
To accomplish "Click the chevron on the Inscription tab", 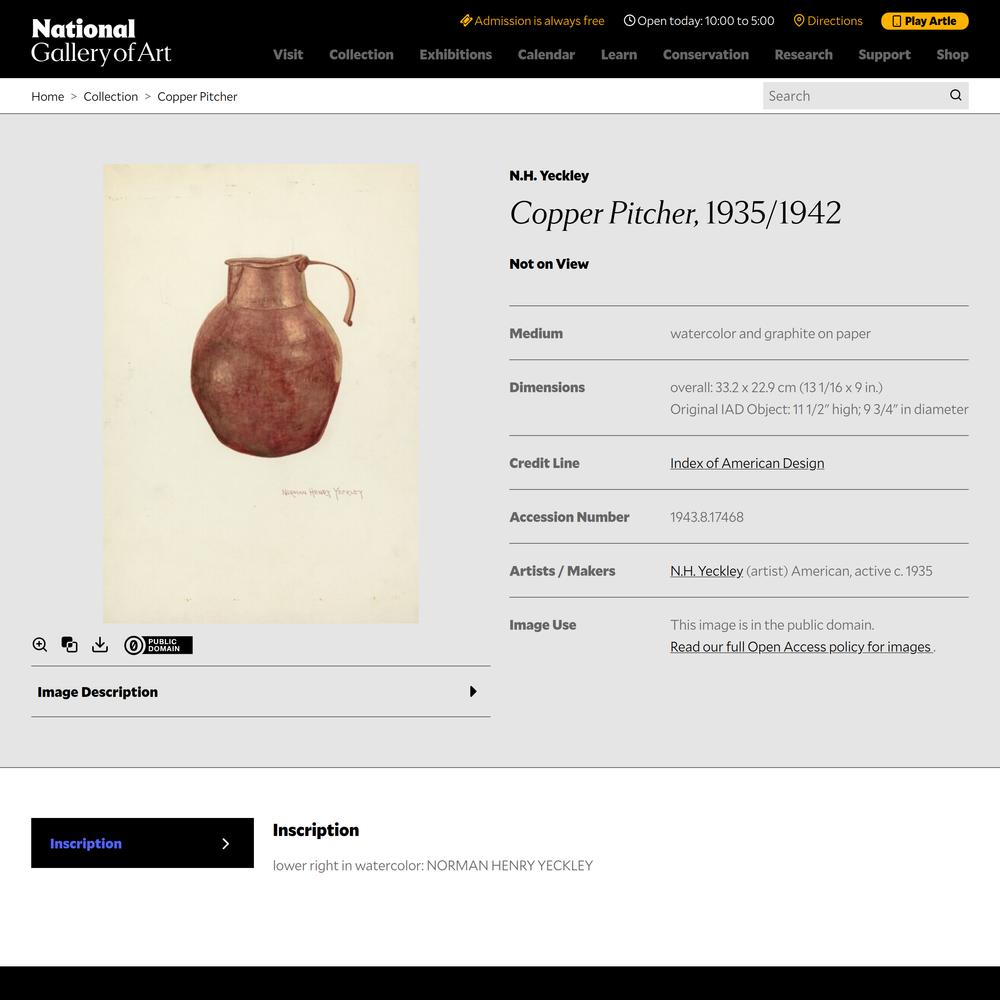I will point(225,844).
